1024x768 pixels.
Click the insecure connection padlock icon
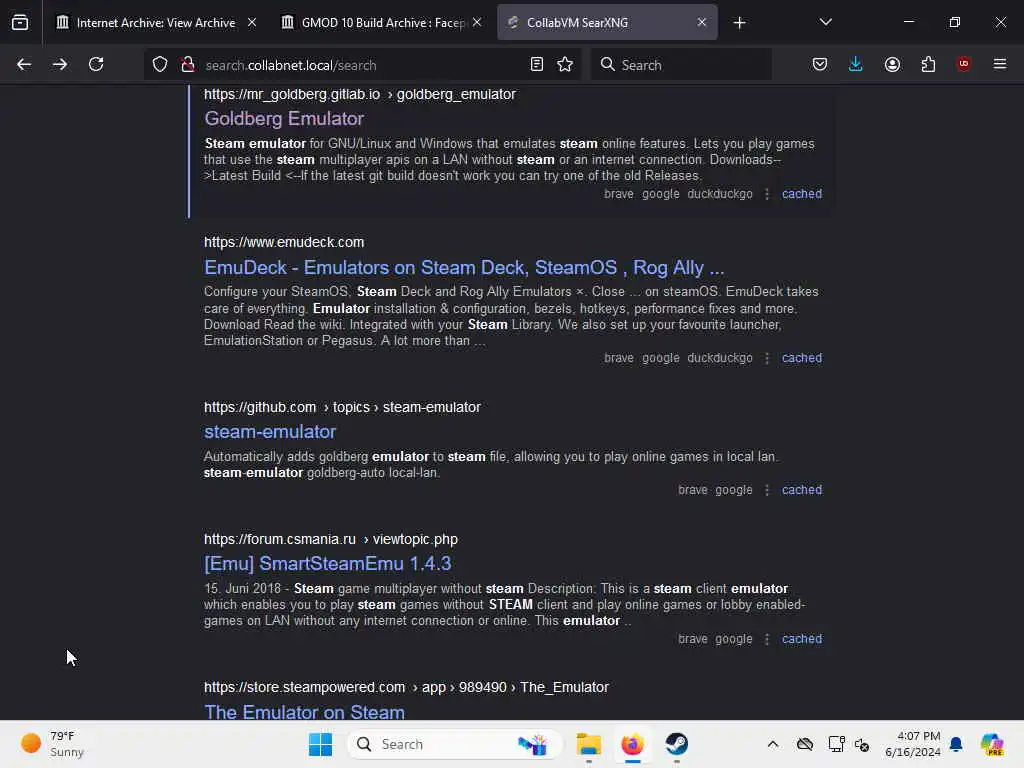188,65
